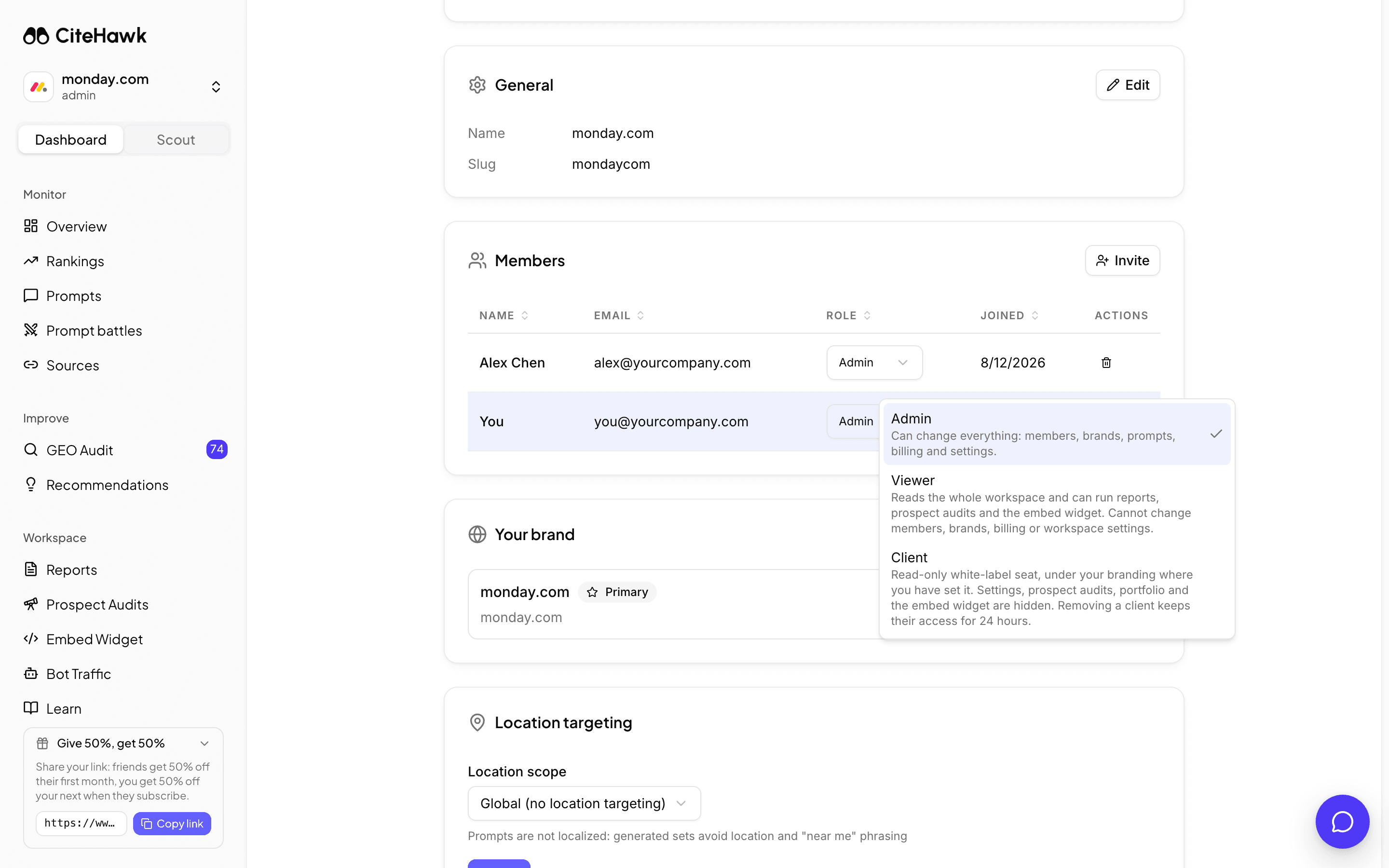Sort members by Role column
The image size is (1389, 868).
848,315
